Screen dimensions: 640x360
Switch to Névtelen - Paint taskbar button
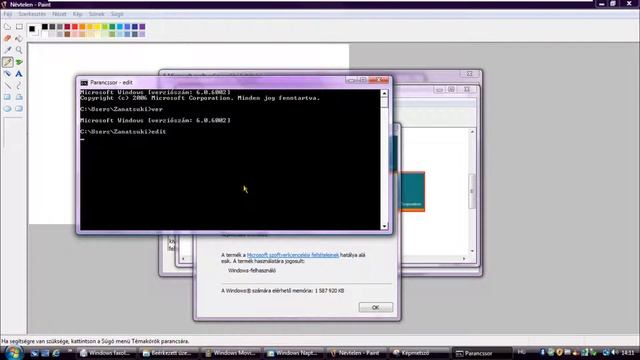click(355, 353)
